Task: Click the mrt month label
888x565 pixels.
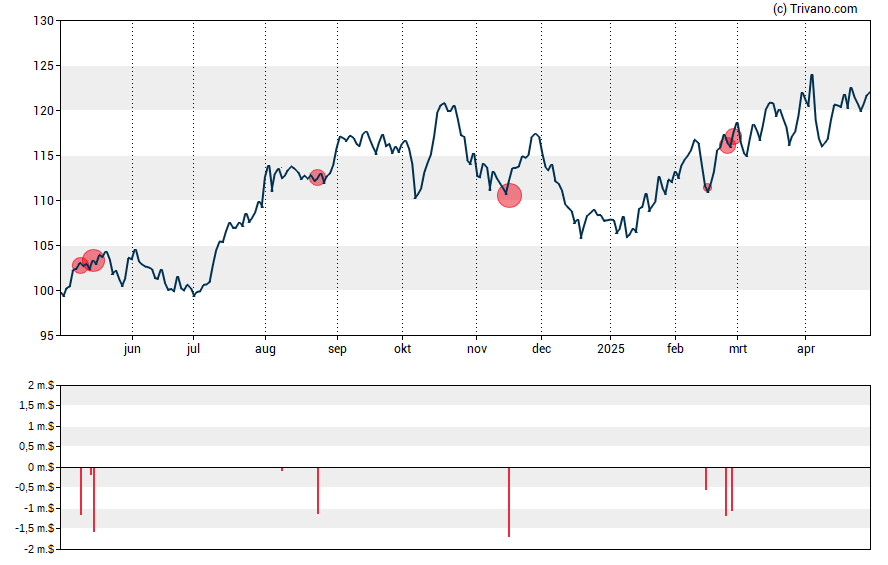Action: click(x=737, y=349)
